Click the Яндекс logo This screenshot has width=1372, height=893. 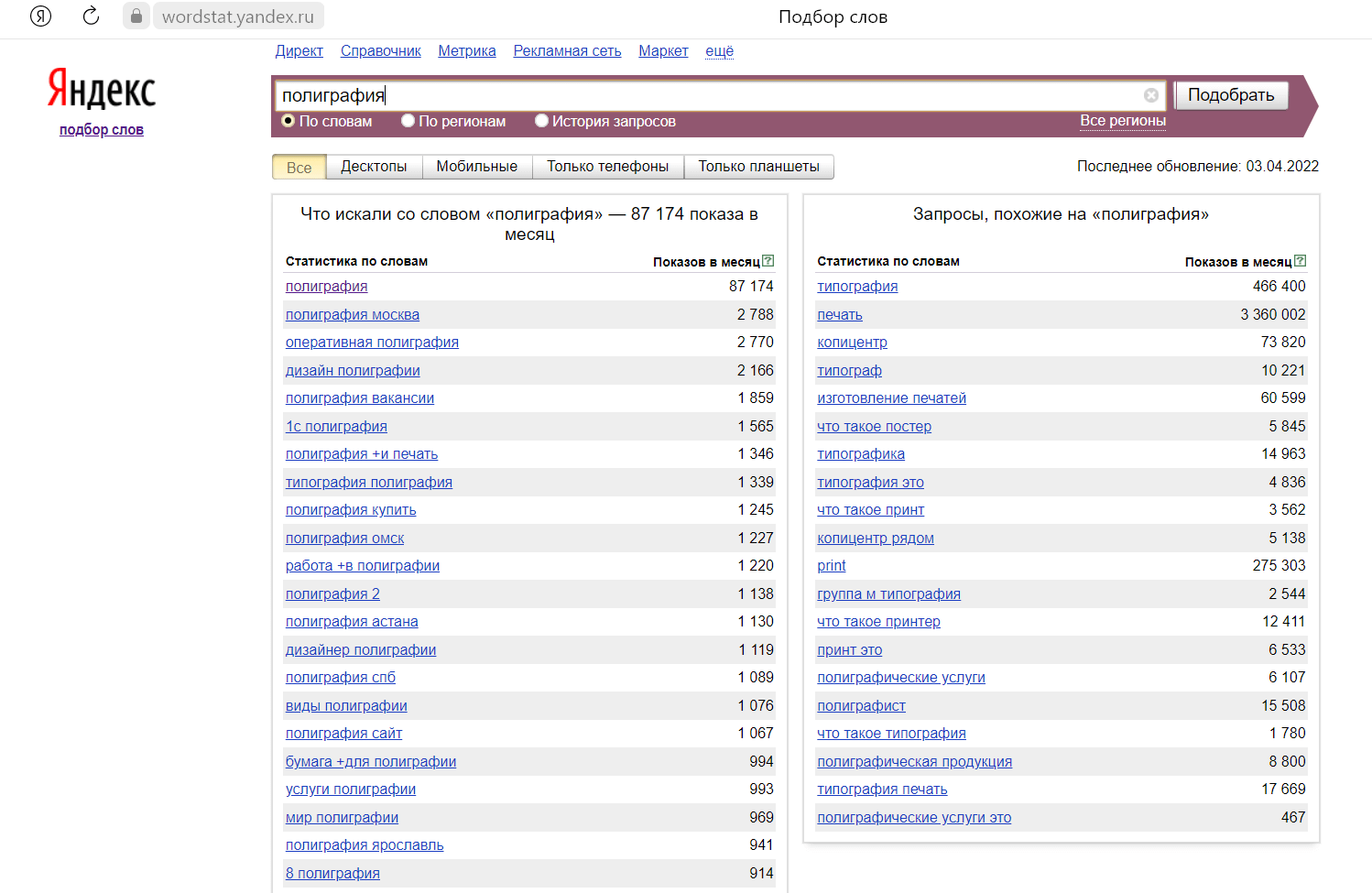(x=102, y=89)
